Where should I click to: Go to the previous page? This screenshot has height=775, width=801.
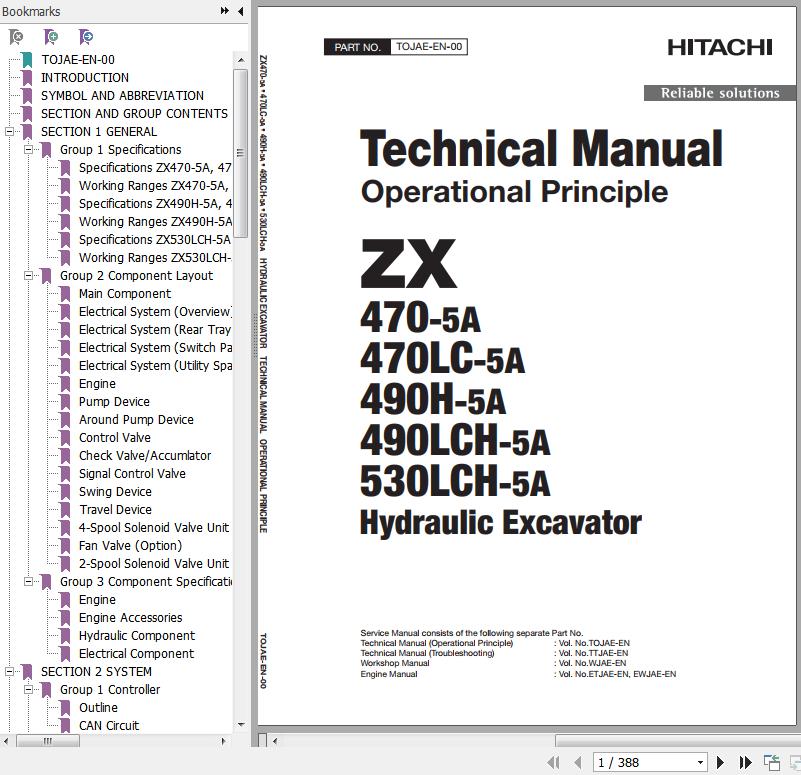coord(578,762)
